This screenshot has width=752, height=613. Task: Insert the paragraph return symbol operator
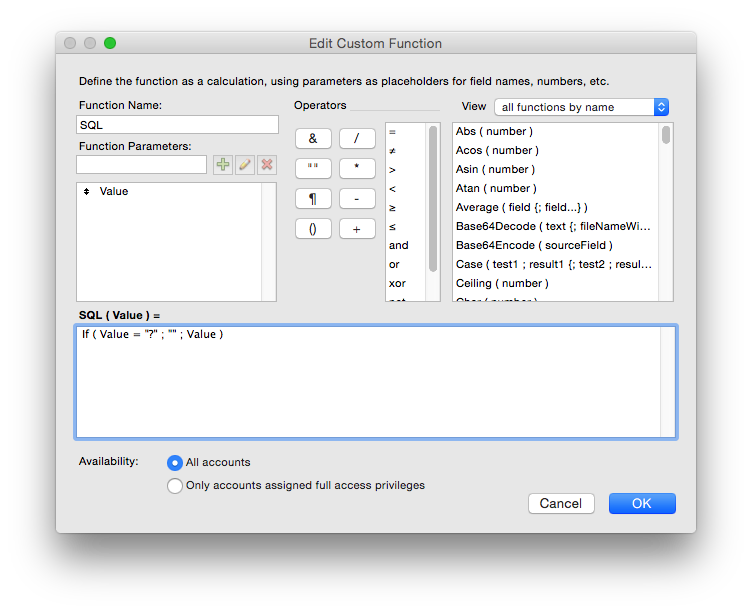tap(313, 199)
